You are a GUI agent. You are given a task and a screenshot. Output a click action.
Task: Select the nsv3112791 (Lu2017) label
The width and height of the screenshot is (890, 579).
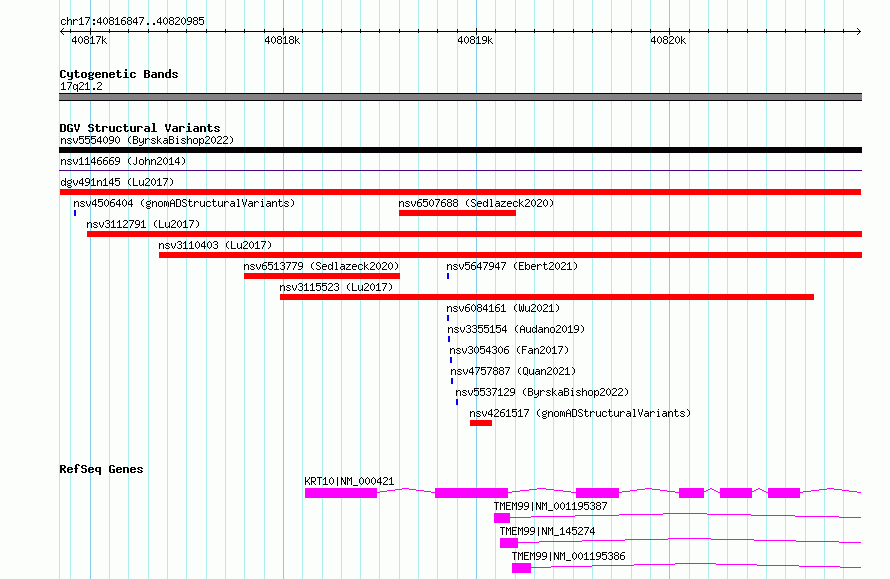tap(143, 224)
